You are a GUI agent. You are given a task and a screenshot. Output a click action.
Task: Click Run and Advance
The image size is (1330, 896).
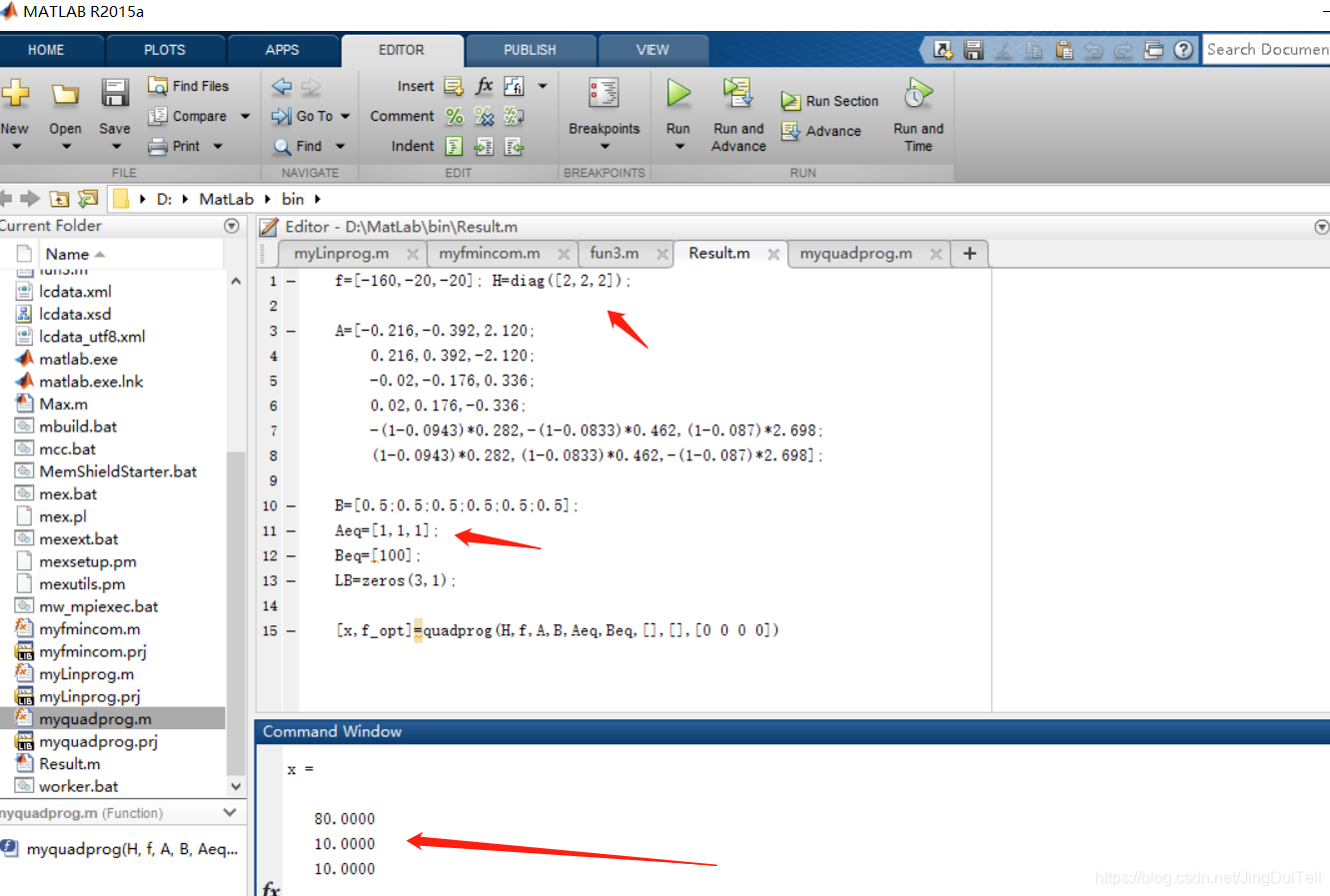738,114
